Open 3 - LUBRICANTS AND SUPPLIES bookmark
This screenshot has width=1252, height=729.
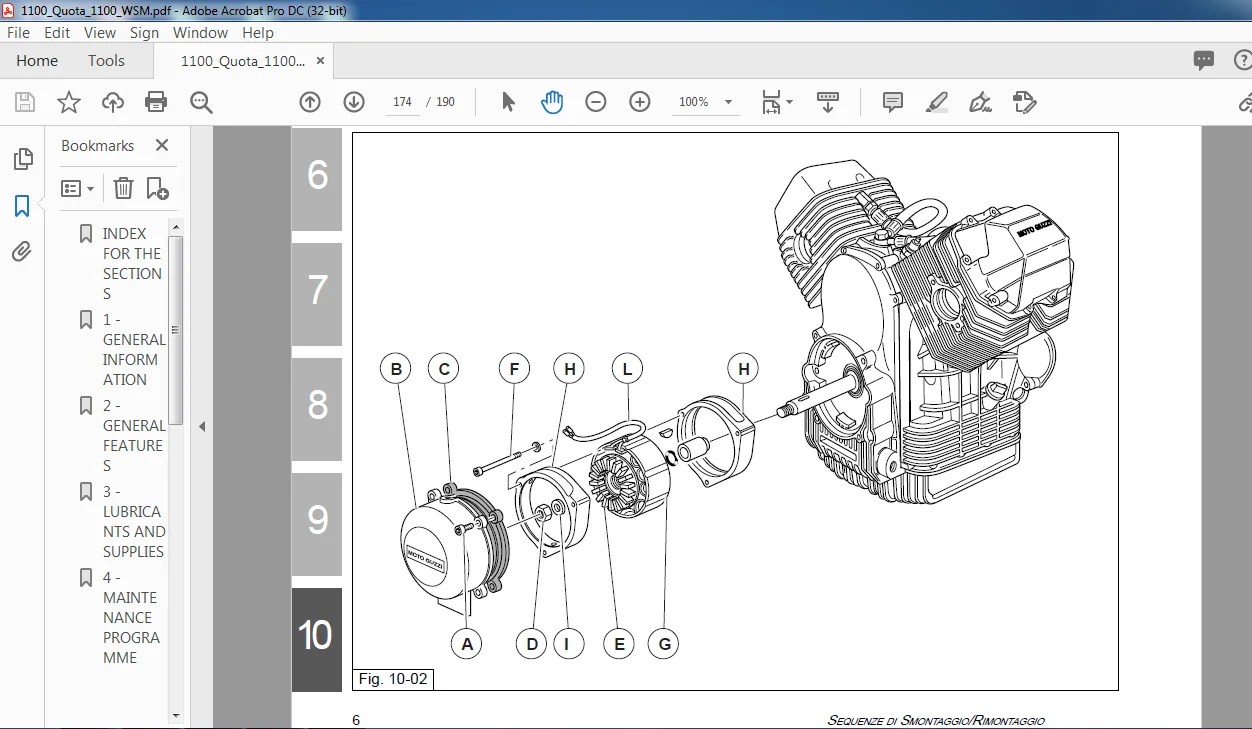tap(133, 521)
